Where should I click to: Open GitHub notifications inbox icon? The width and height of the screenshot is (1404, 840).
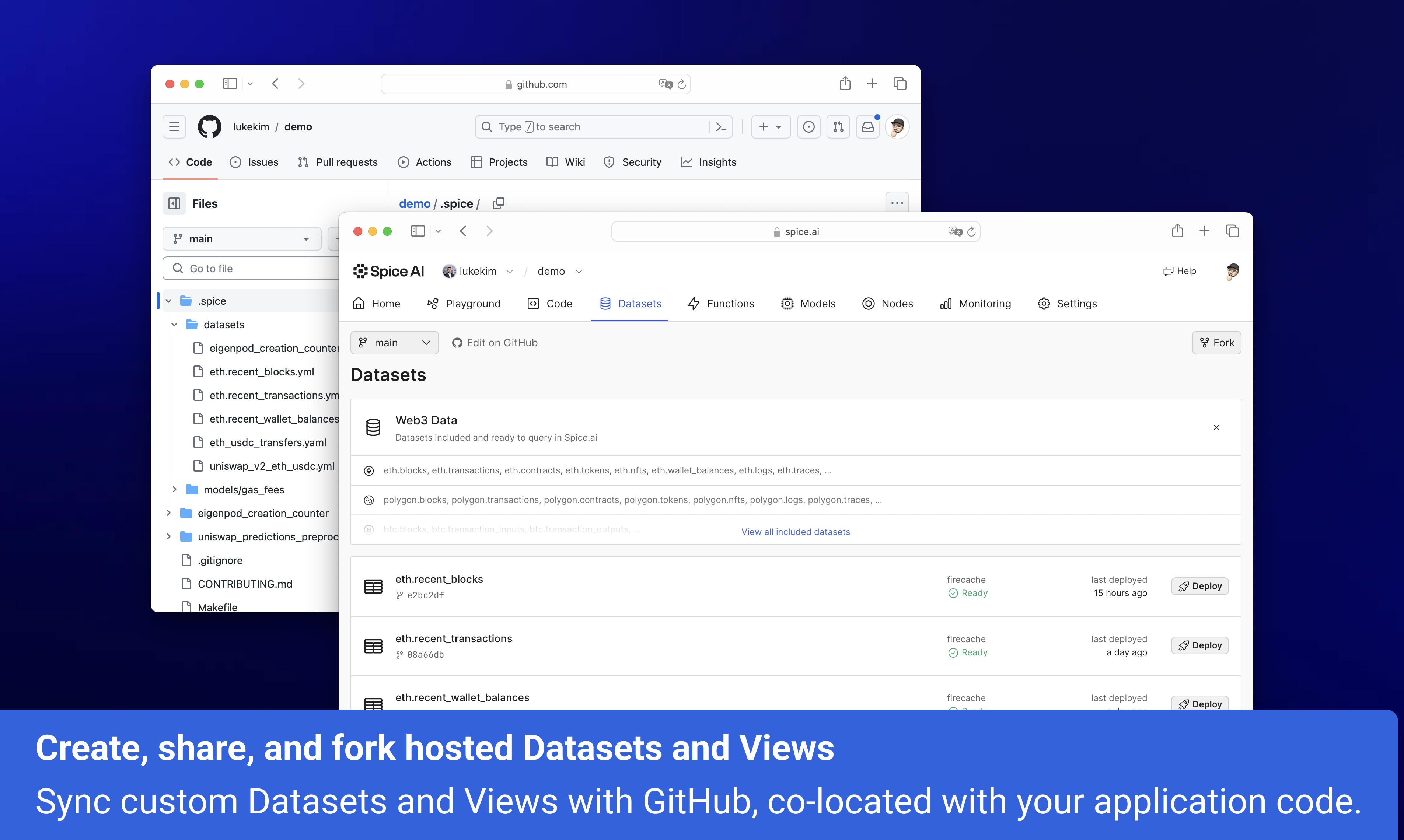tap(867, 127)
